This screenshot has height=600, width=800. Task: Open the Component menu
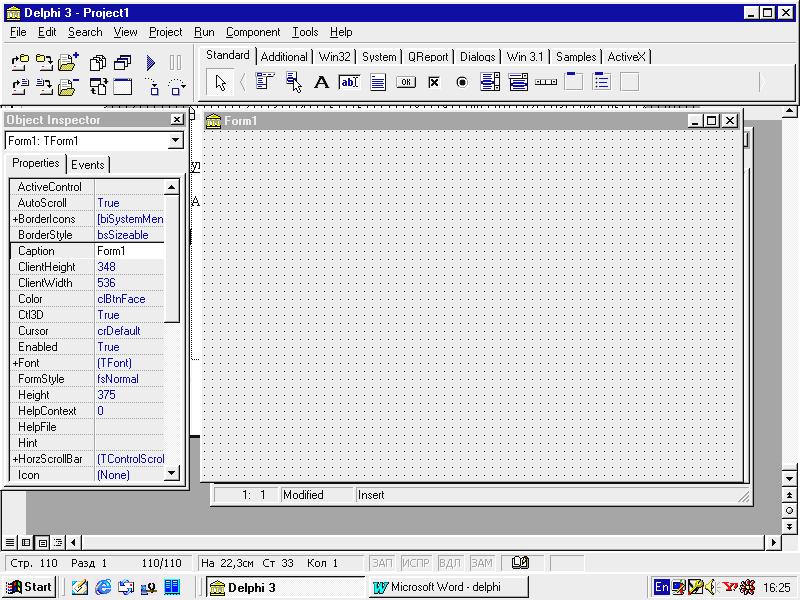pos(253,32)
